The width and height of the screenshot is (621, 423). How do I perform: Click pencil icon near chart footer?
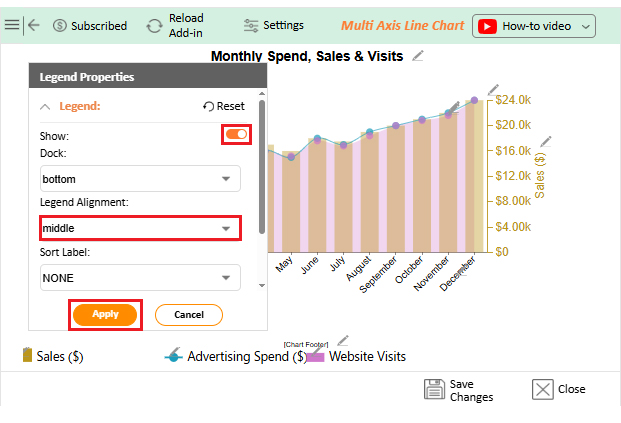tap(343, 341)
